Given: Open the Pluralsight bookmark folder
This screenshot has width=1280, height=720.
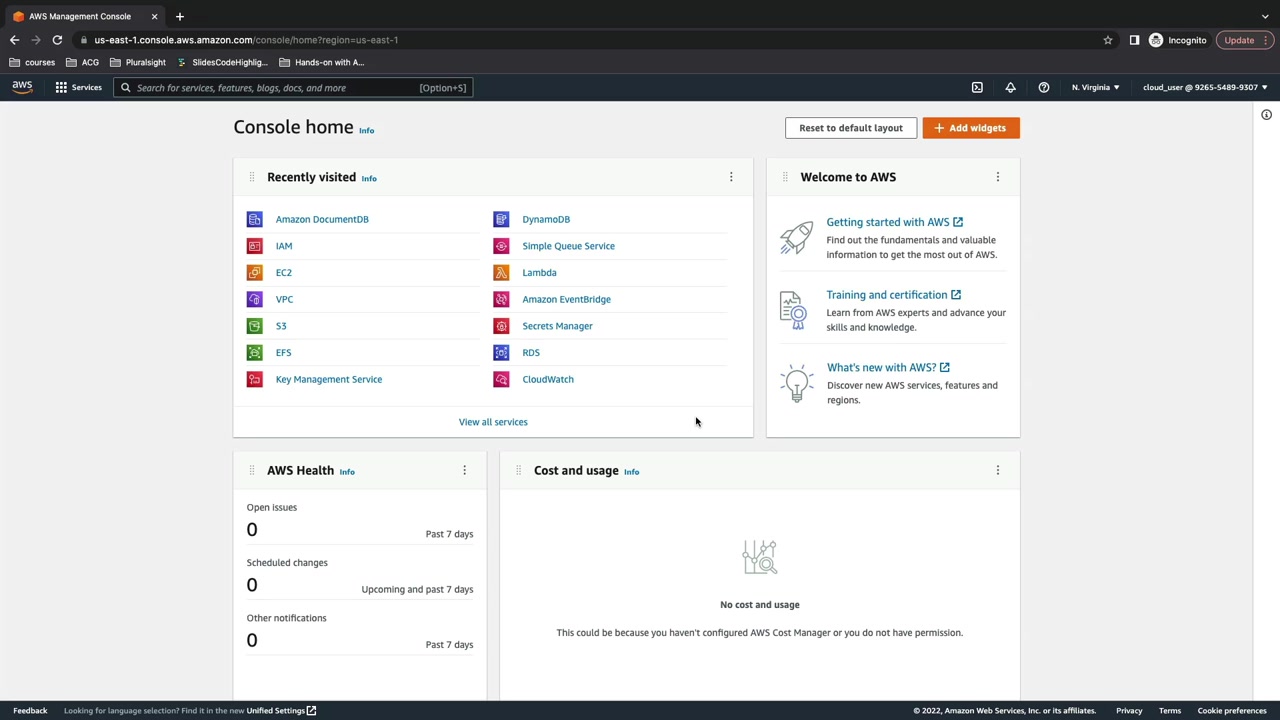Looking at the screenshot, I should click(138, 62).
